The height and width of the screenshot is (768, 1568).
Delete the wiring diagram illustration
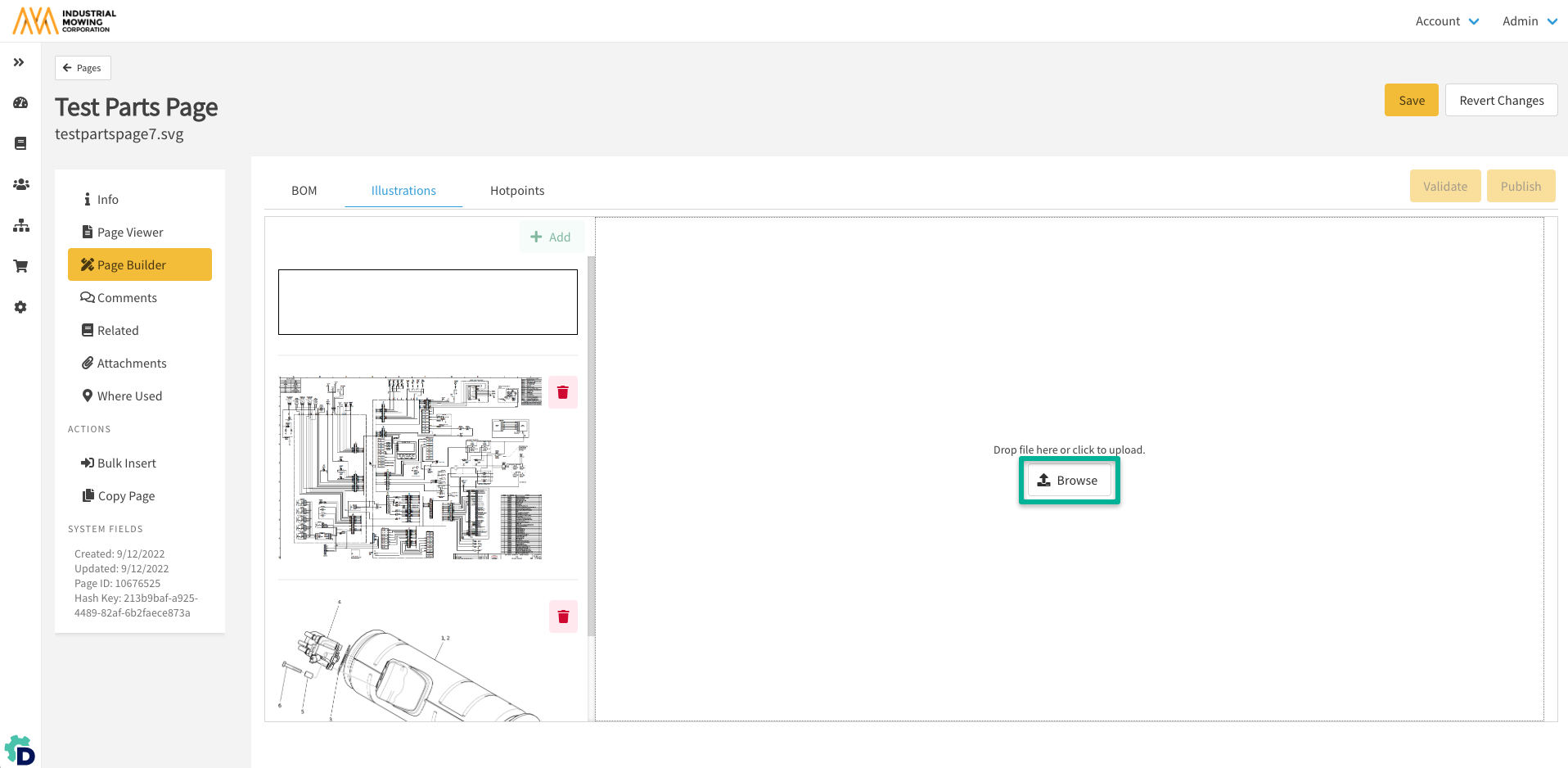coord(563,392)
